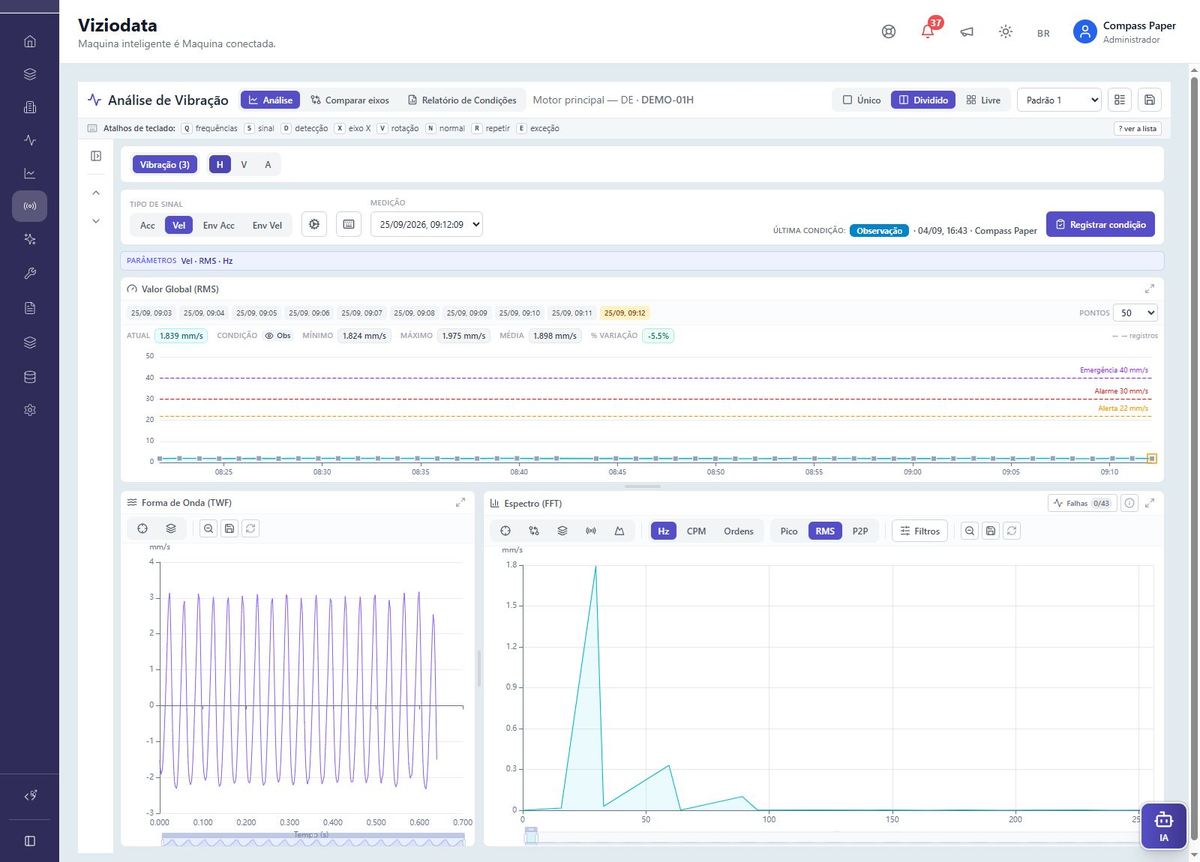Click the FFT broadcast signal icon
Screen dimensions: 1200x862
coord(591,531)
